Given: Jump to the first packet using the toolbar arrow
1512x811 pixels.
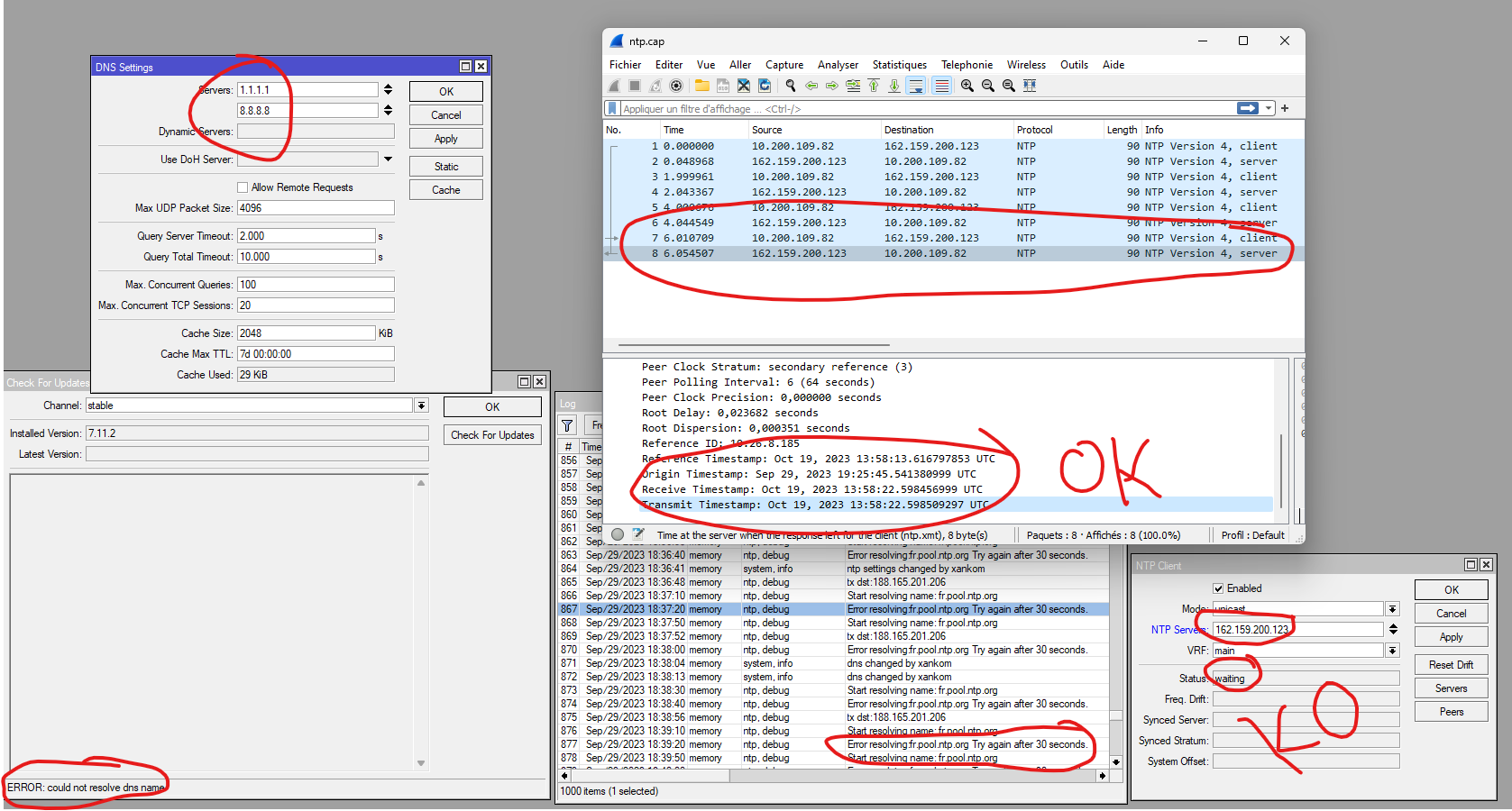Looking at the screenshot, I should [x=873, y=86].
